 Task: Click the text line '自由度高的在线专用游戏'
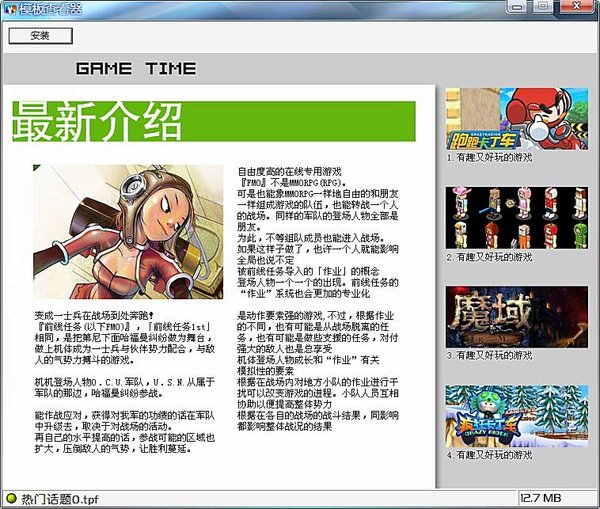click(x=289, y=171)
